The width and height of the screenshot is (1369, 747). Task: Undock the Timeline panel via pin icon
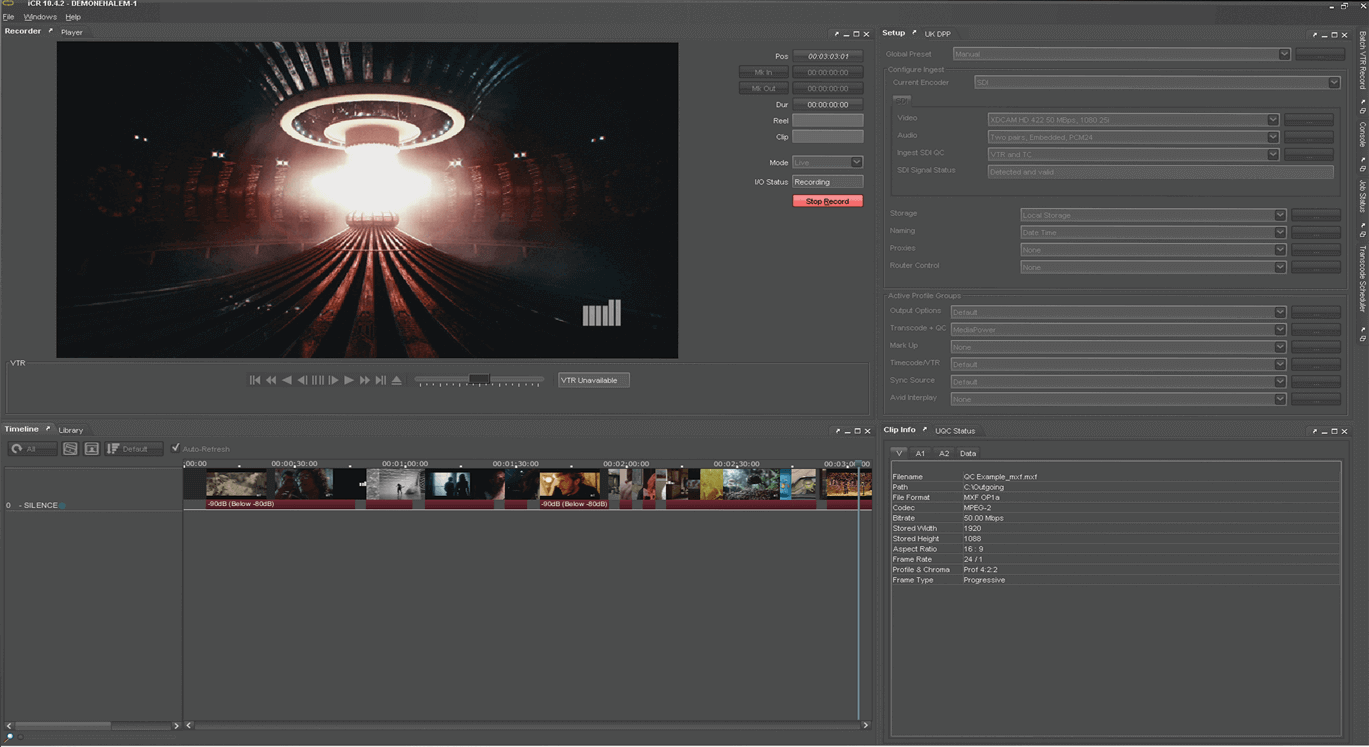pyautogui.click(x=48, y=429)
